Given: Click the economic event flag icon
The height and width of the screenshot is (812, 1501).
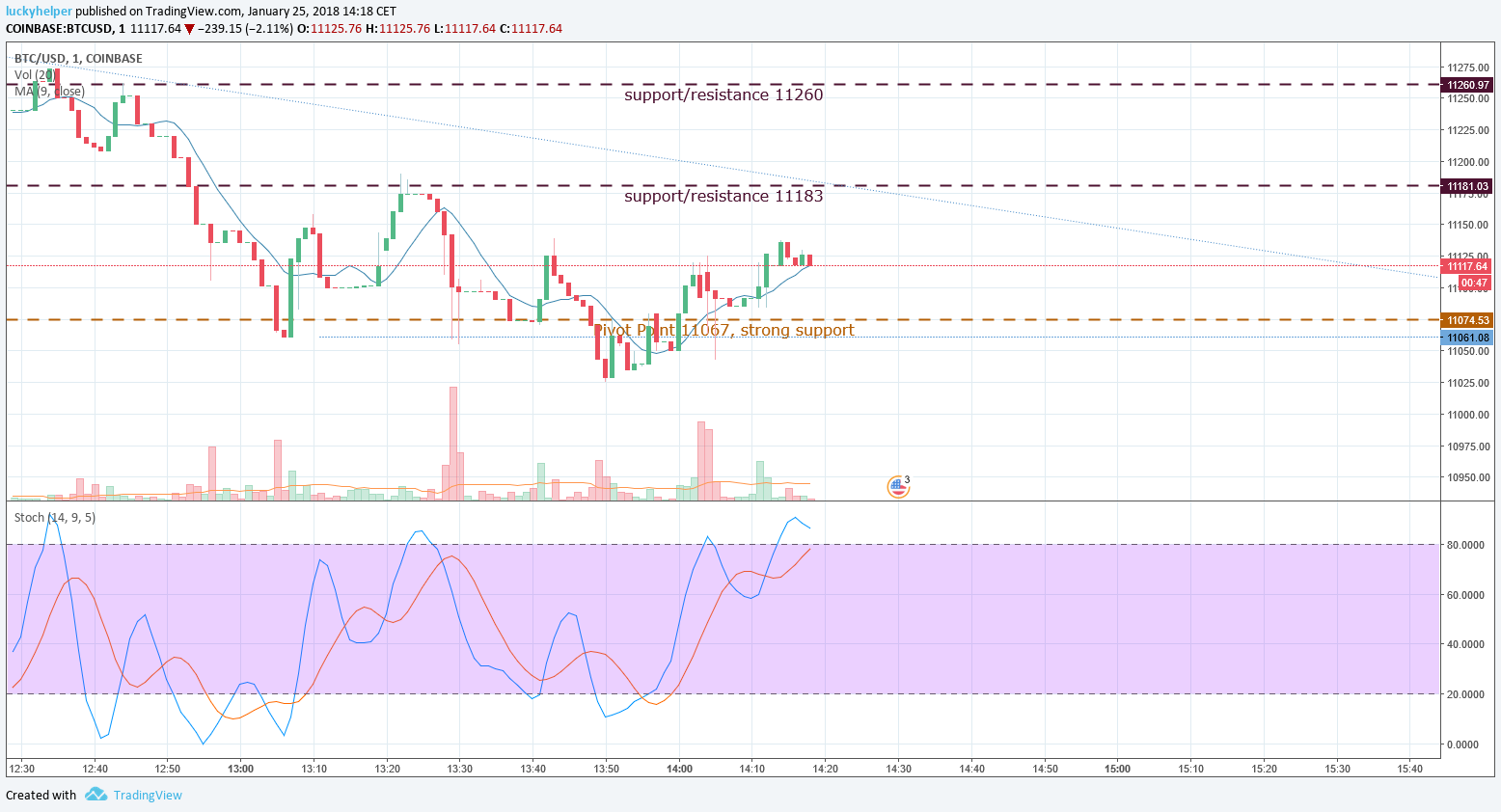Looking at the screenshot, I should pyautogui.click(x=898, y=487).
